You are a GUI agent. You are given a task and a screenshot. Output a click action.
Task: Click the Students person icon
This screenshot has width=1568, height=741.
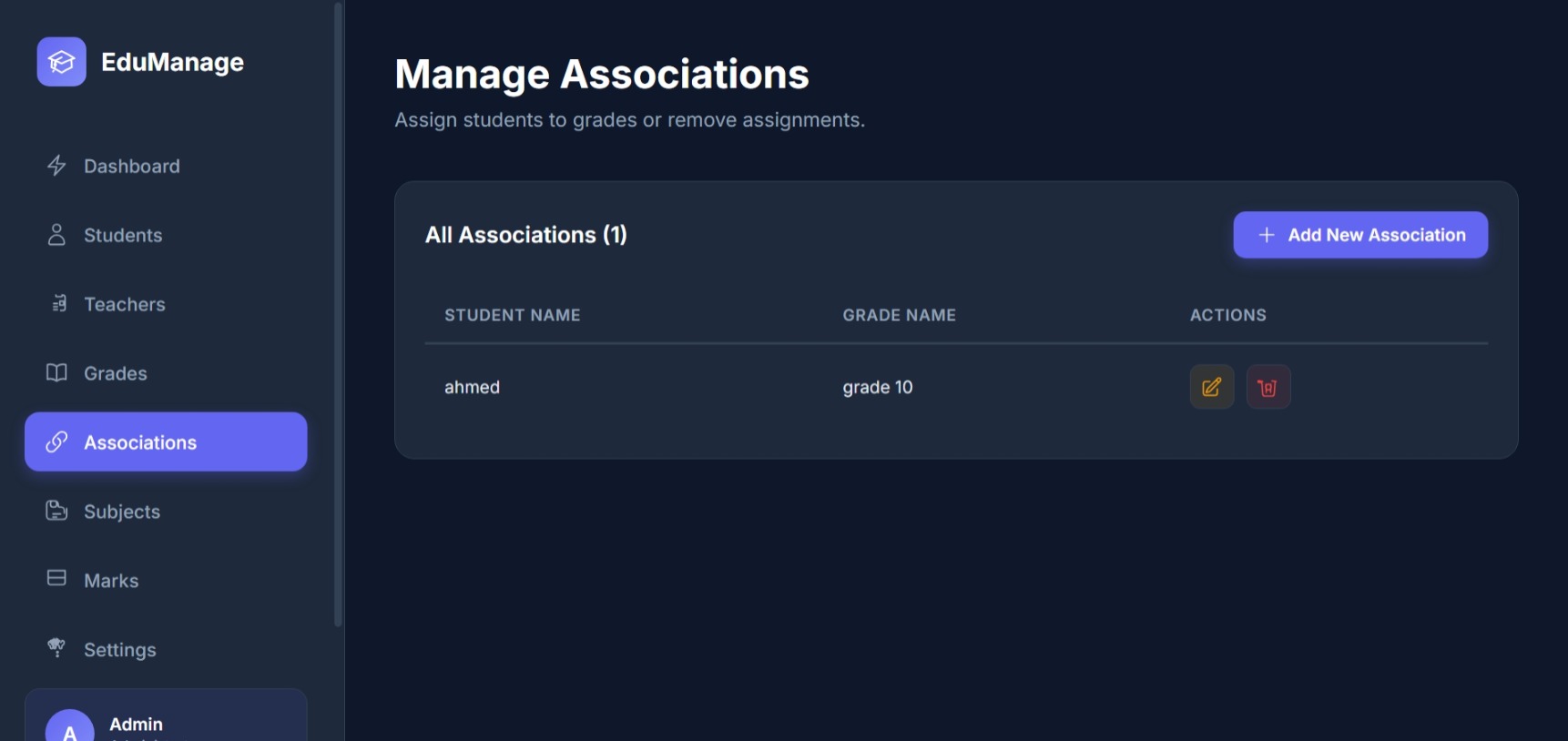[x=56, y=235]
